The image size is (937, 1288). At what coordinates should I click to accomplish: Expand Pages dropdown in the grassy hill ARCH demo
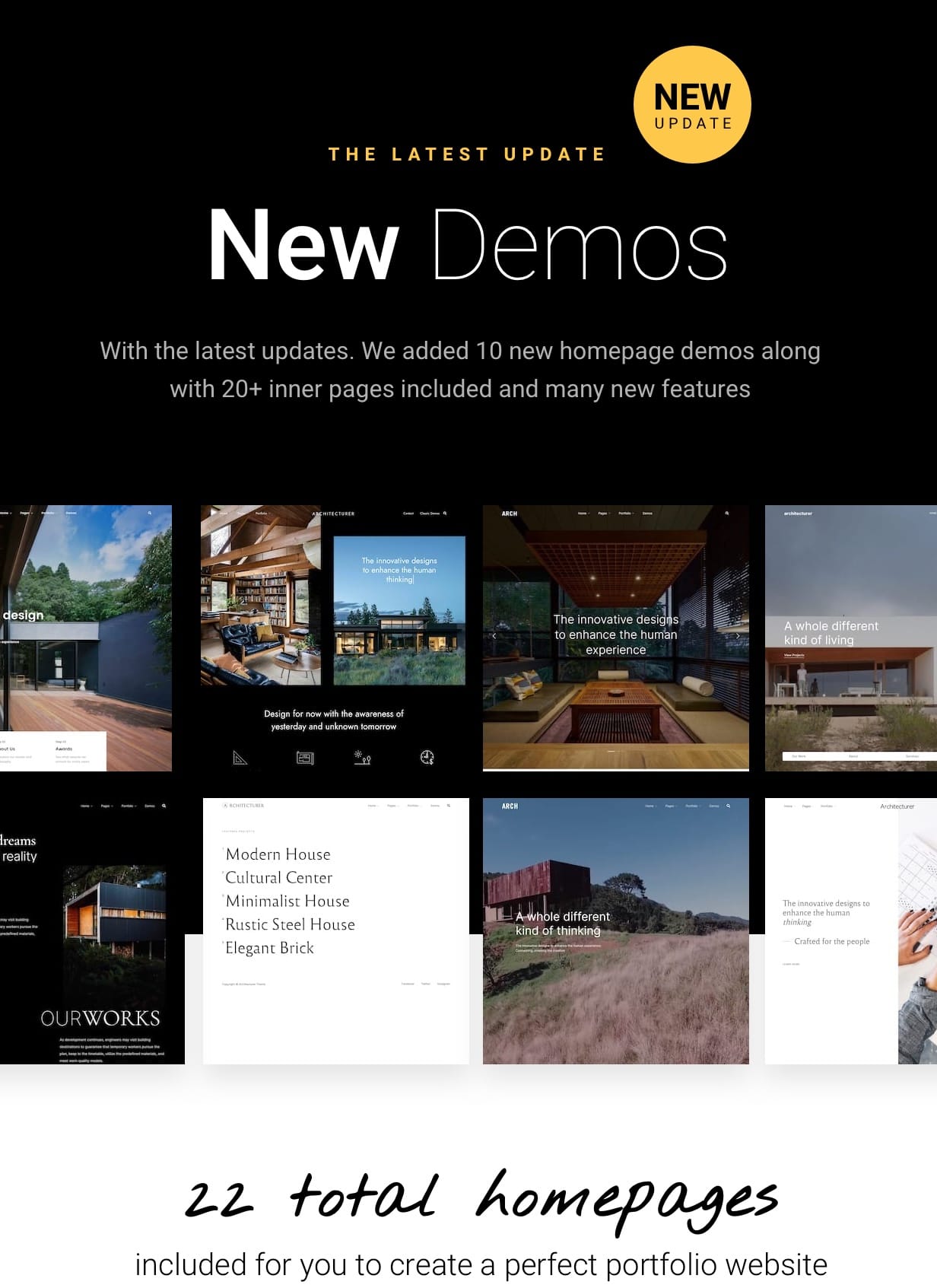[670, 806]
